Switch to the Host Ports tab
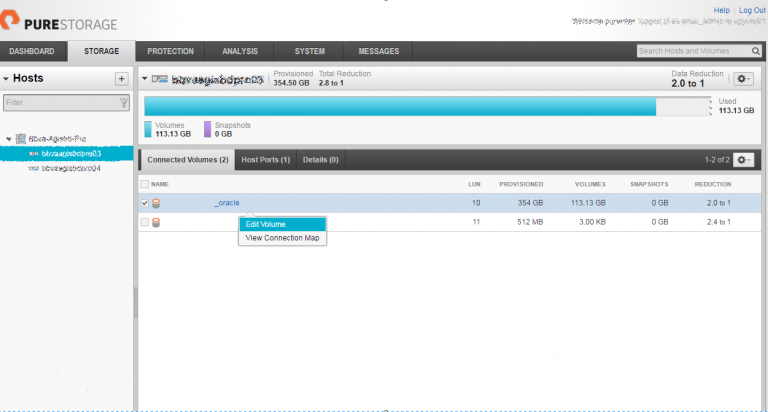The width and height of the screenshot is (768, 412). [x=265, y=160]
